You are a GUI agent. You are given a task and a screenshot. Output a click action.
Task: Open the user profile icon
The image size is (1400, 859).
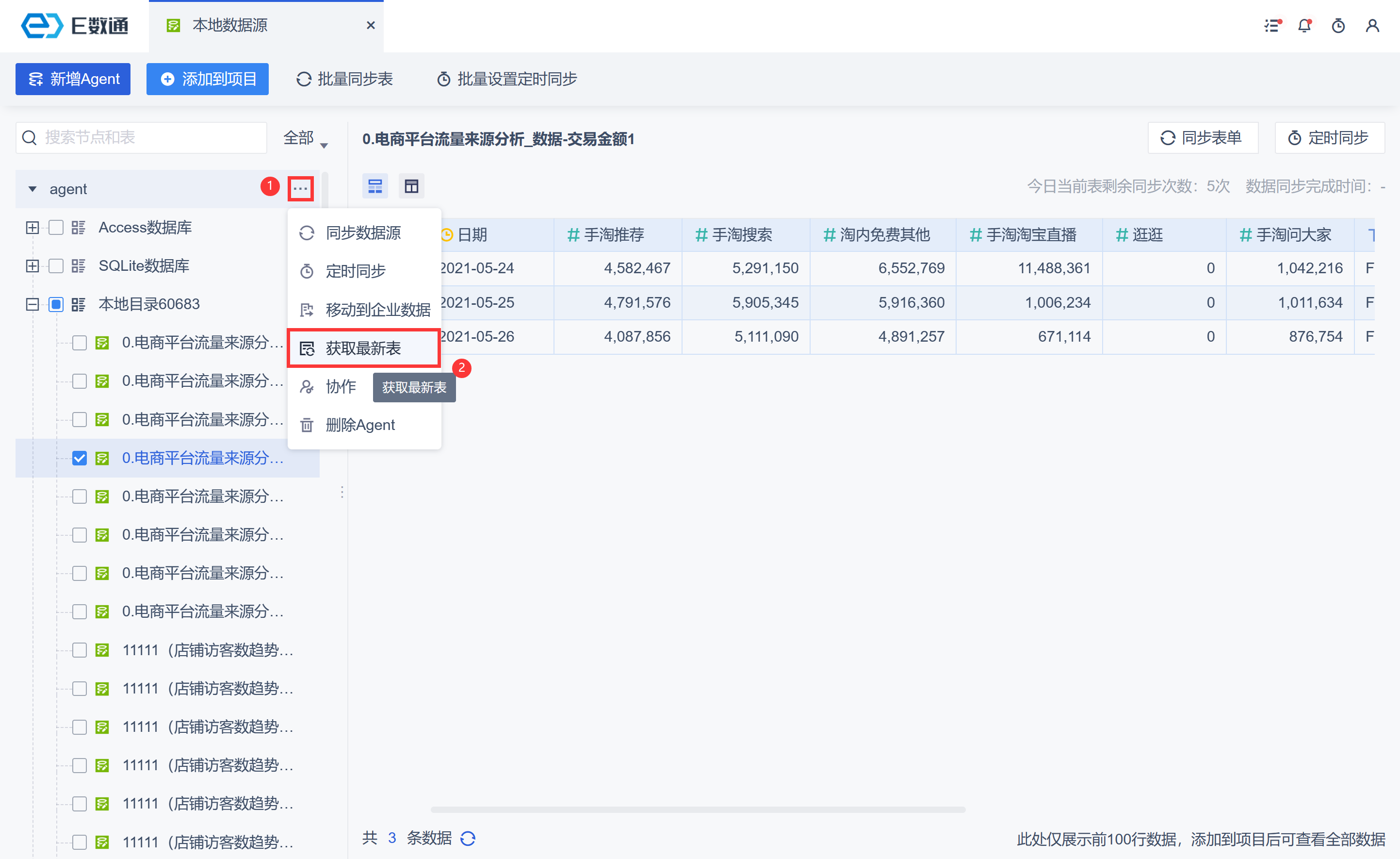click(1372, 26)
